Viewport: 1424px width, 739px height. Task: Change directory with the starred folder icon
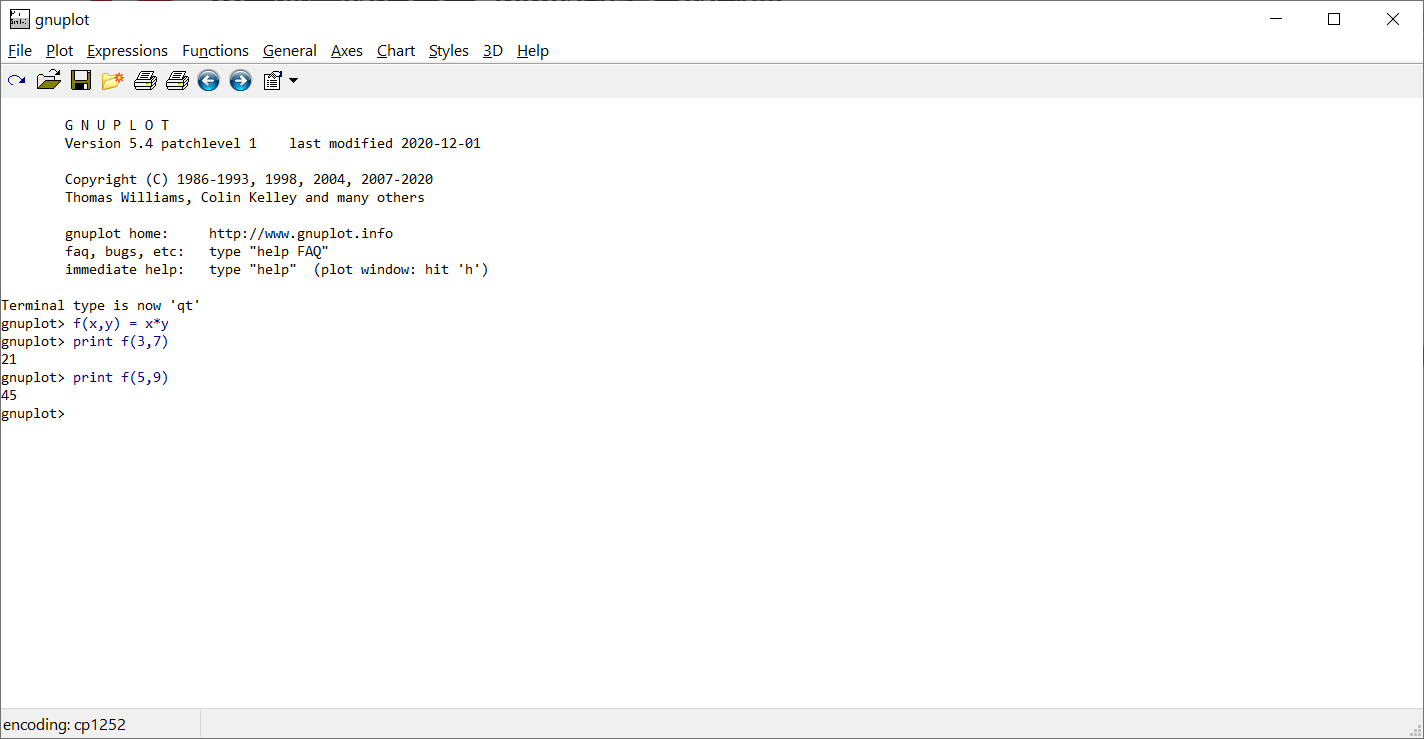click(112, 81)
